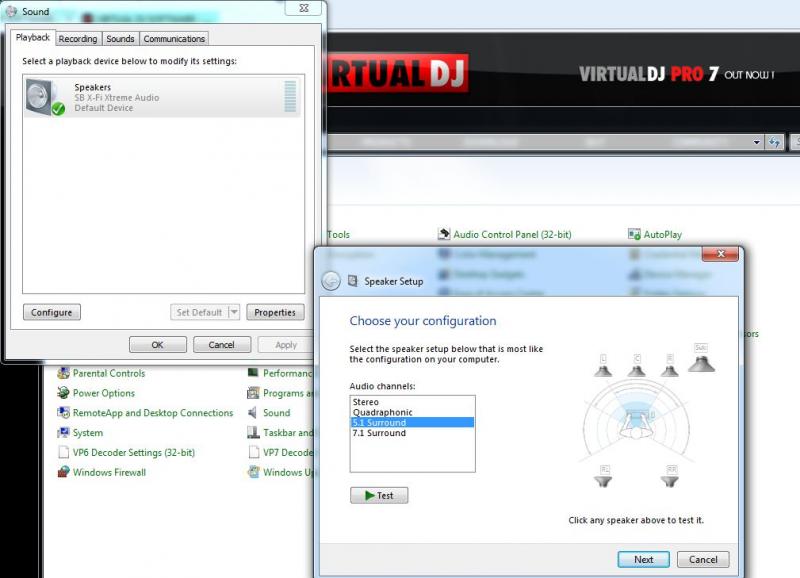Click the VP6 Decoder Settings file icon
The width and height of the screenshot is (800, 578).
tap(63, 452)
